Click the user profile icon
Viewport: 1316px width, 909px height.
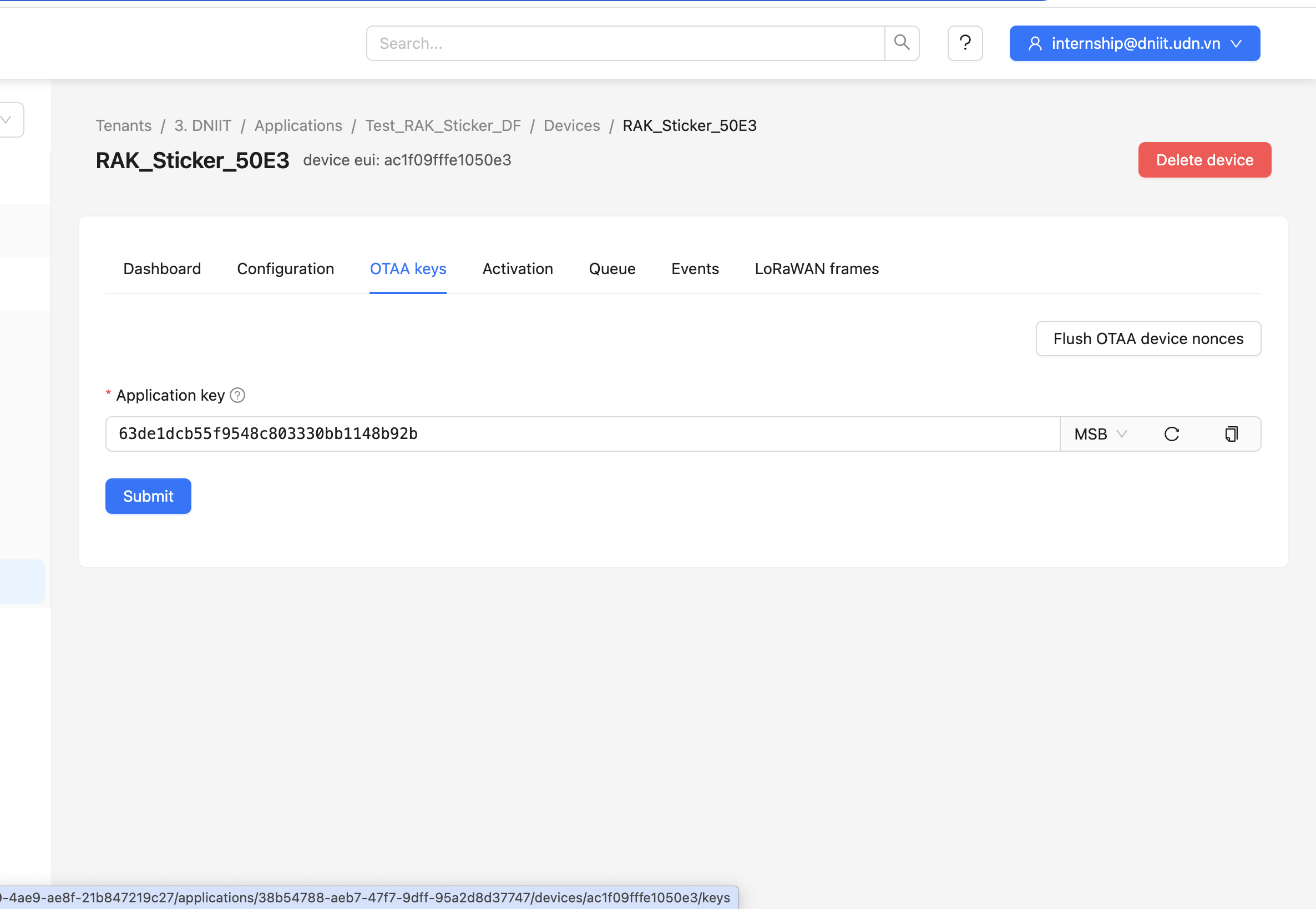pyautogui.click(x=1035, y=43)
